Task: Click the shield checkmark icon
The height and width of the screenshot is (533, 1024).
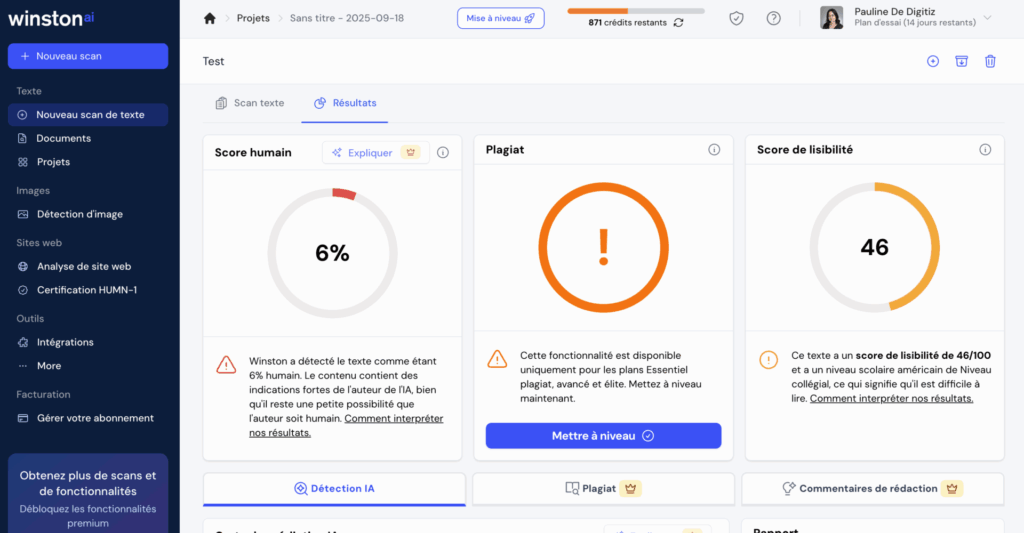Action: [x=736, y=18]
